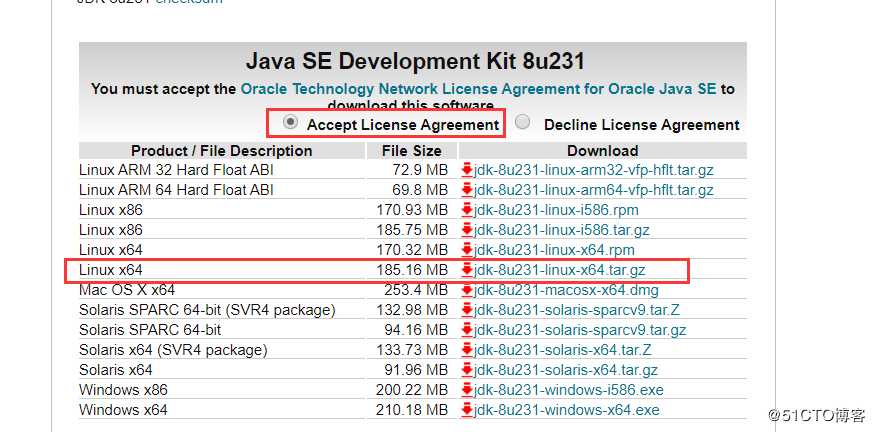Select Decline License Agreement radio button
Image resolution: width=875 pixels, height=432 pixels.
click(523, 122)
